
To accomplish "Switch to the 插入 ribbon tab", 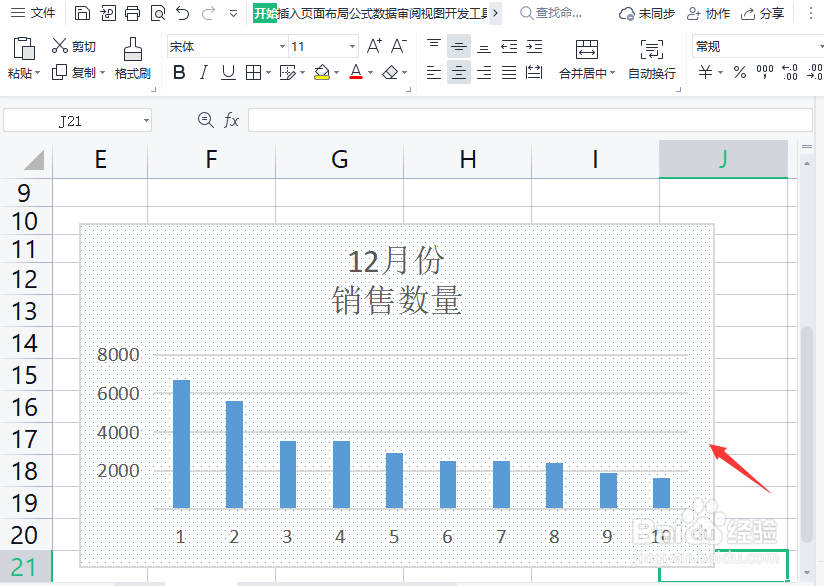I will click(x=289, y=13).
